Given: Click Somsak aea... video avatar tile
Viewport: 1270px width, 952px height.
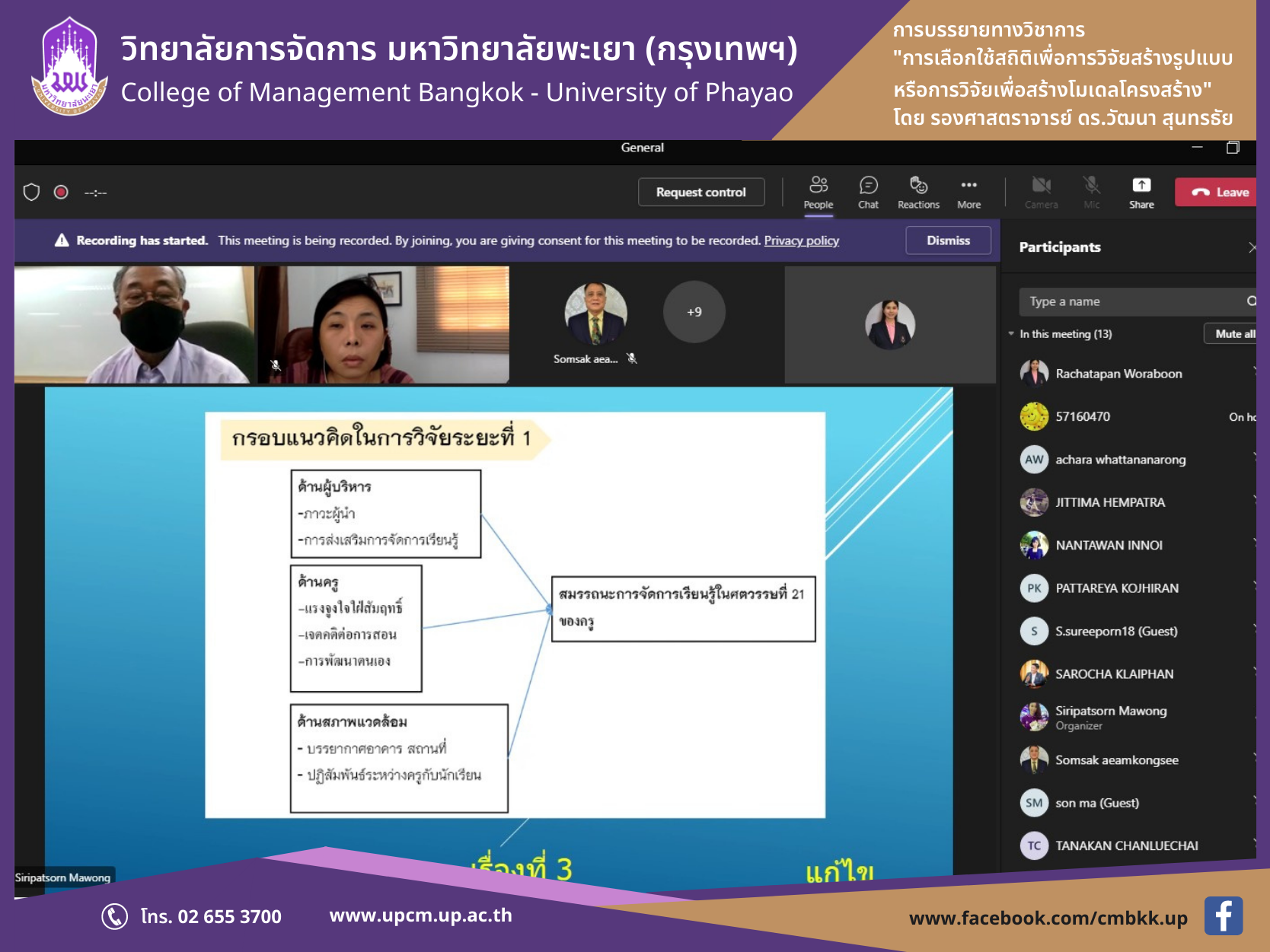Looking at the screenshot, I should (x=595, y=314).
